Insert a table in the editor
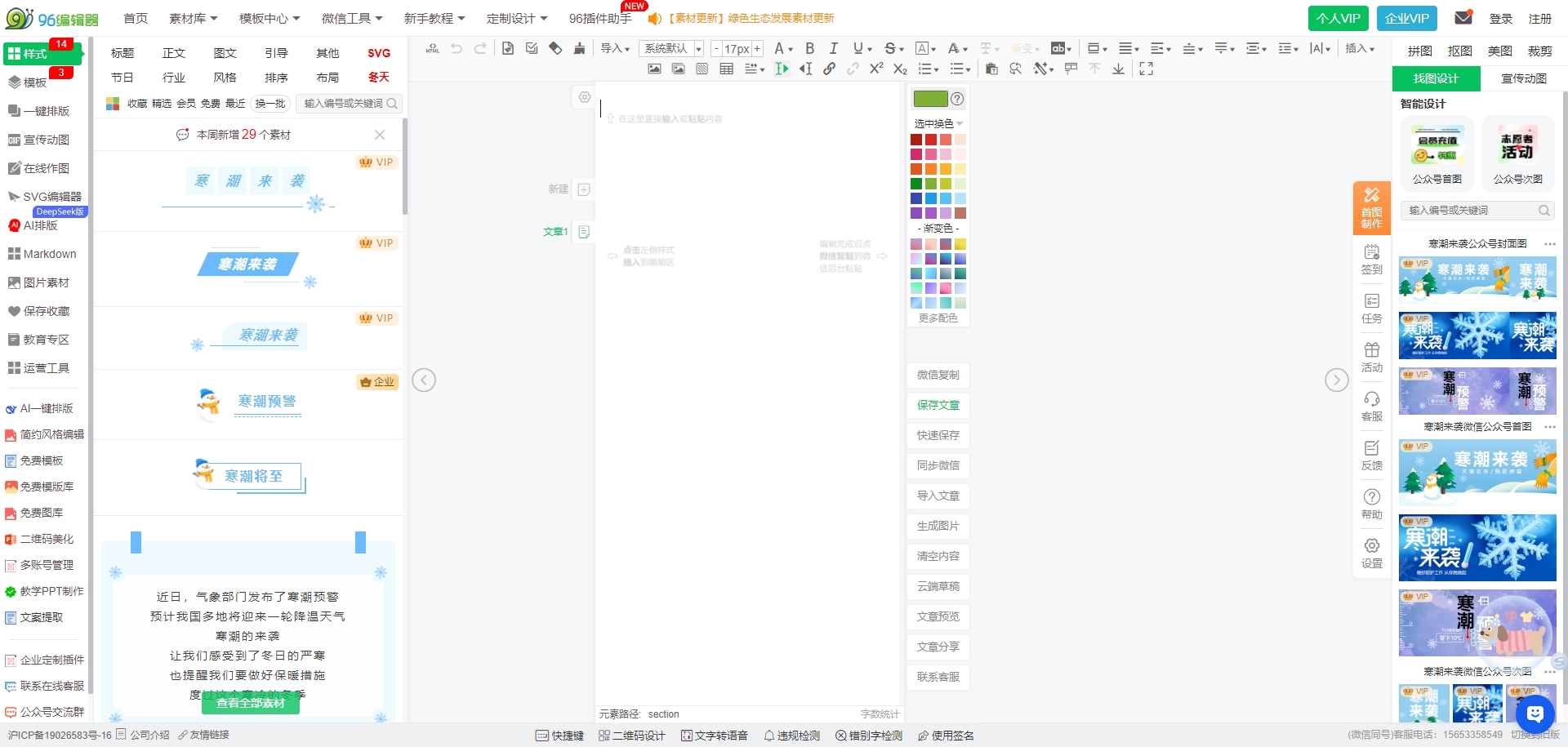 click(x=726, y=69)
